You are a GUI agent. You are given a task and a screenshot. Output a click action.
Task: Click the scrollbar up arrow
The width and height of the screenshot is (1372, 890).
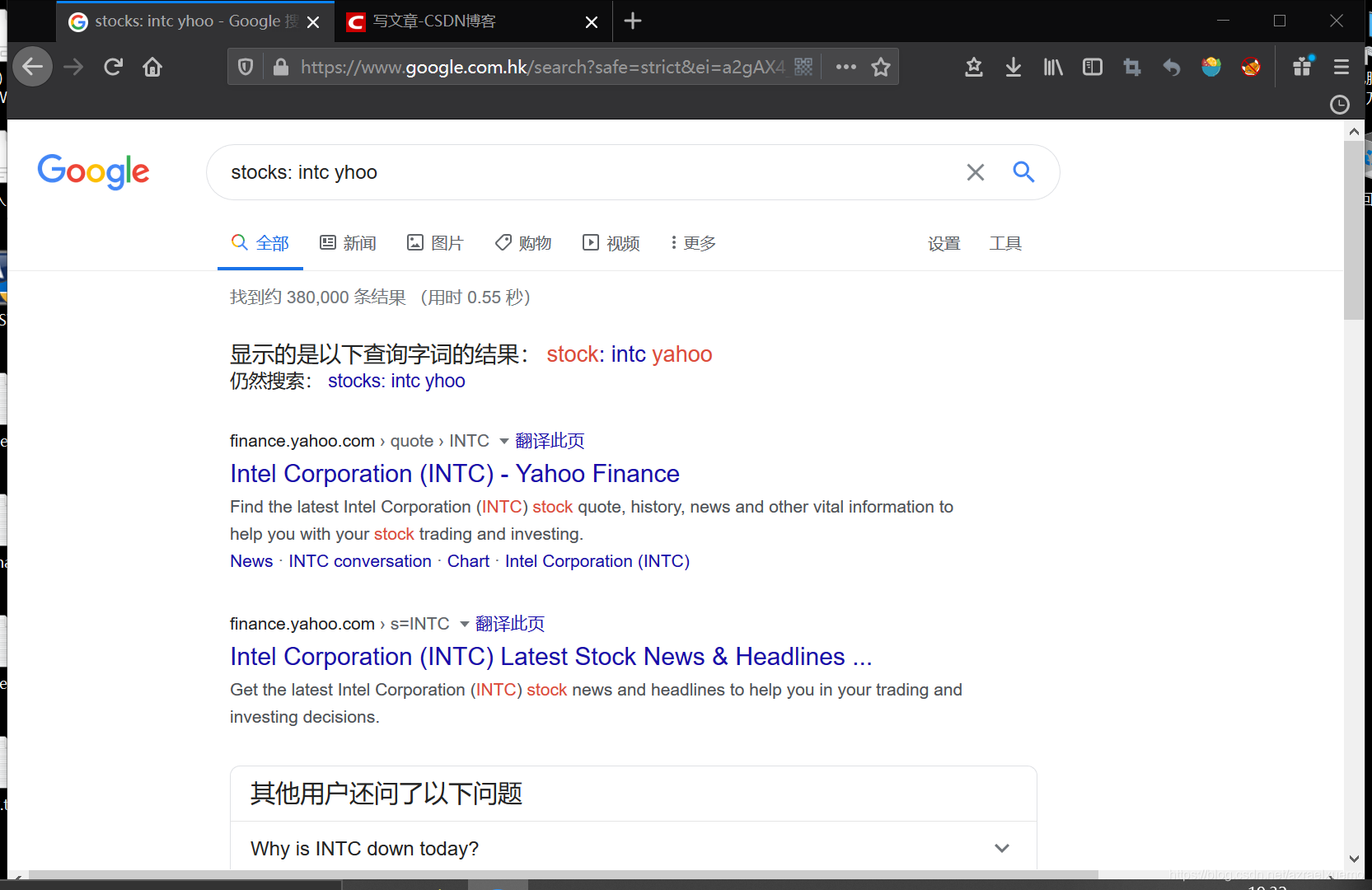(x=1354, y=131)
